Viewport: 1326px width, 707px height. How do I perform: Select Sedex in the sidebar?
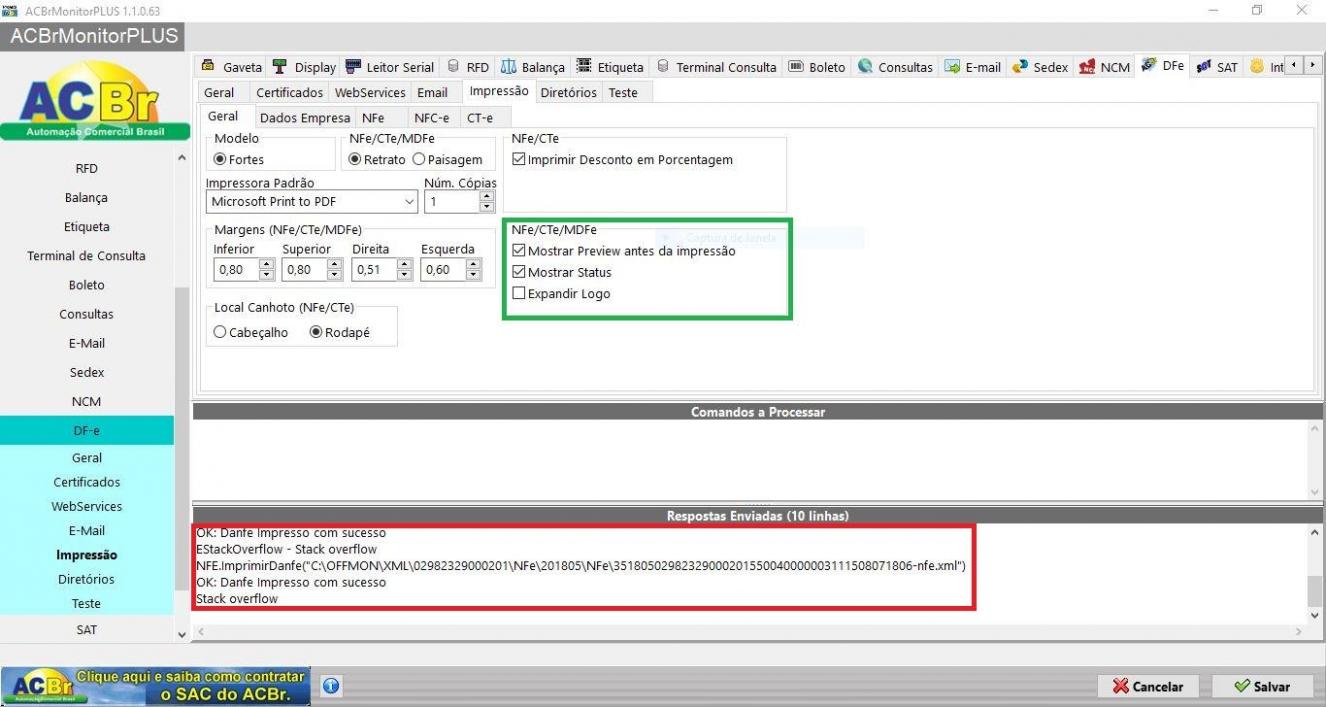87,372
